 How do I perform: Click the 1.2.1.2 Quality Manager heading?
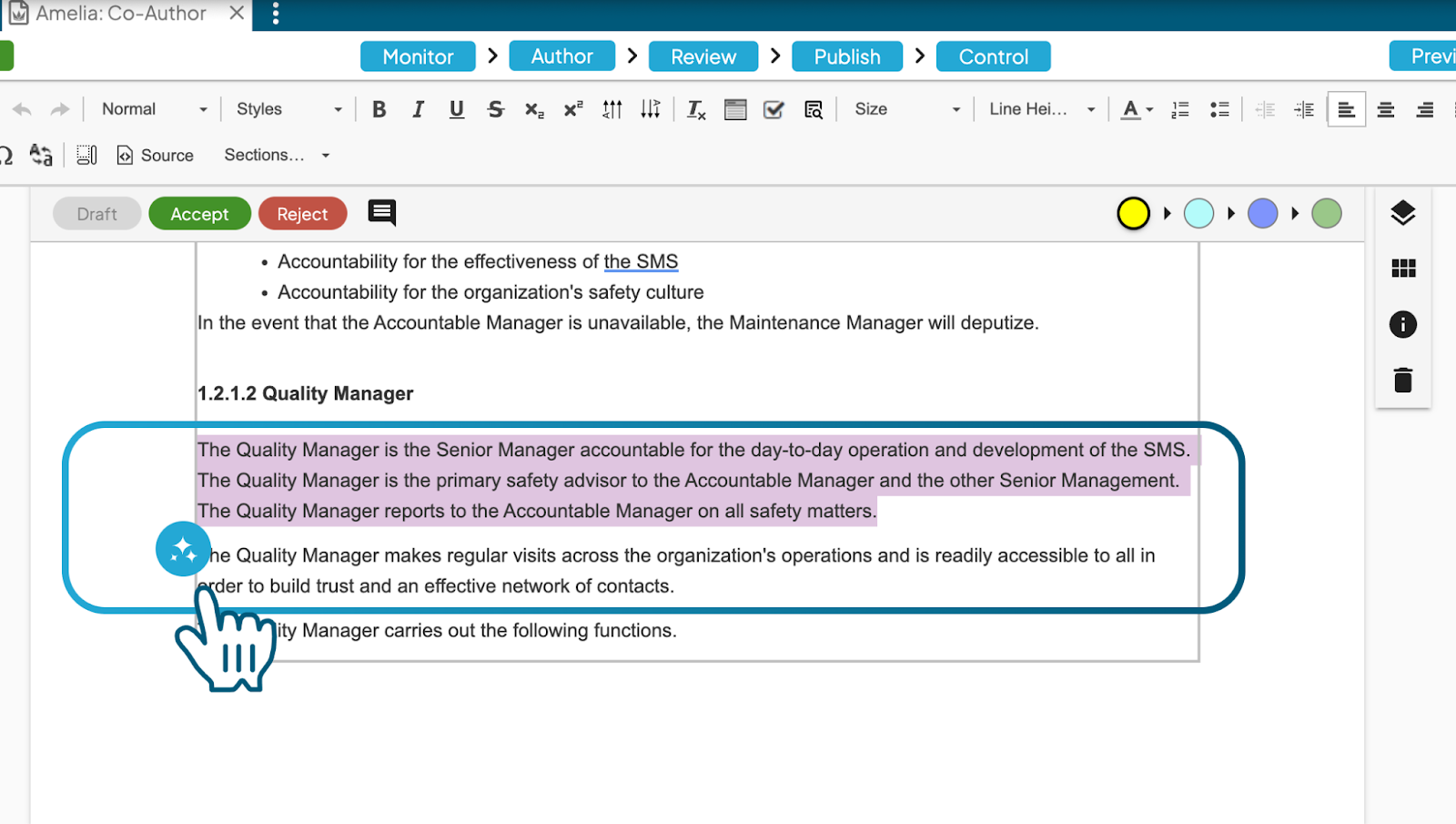[305, 393]
